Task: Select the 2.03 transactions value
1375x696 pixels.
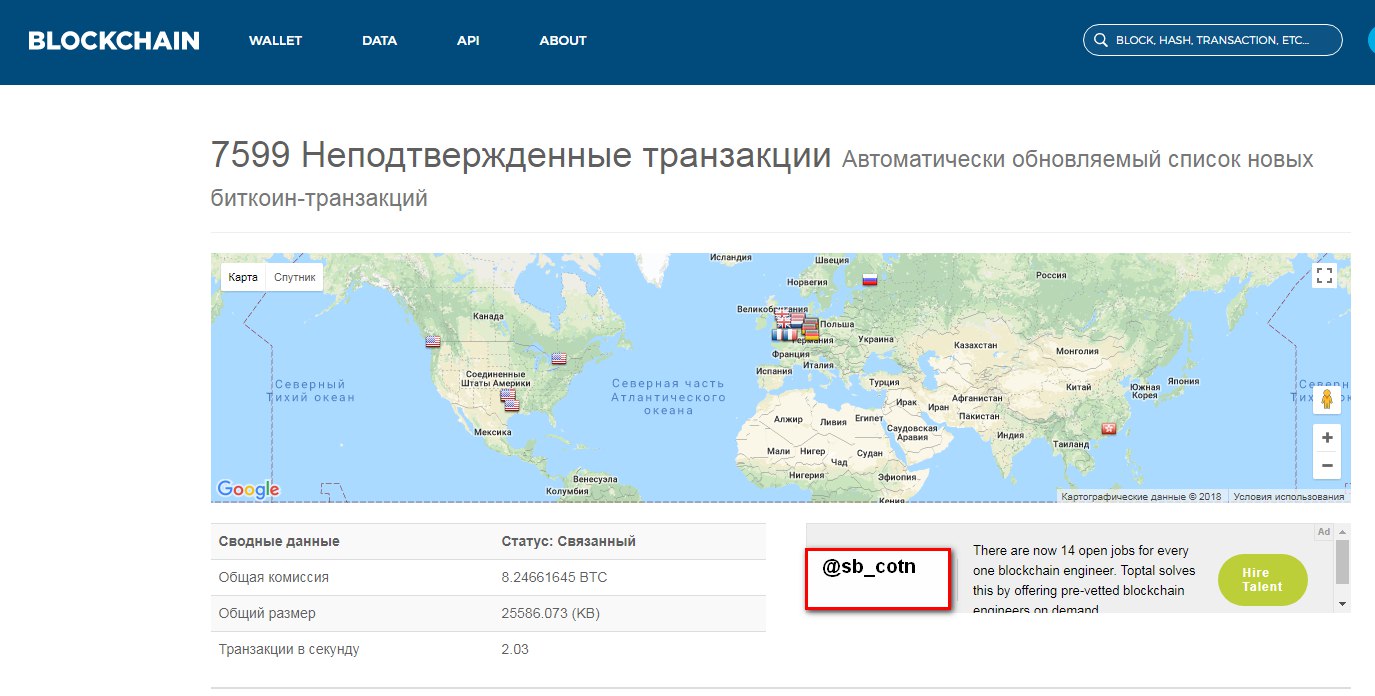Action: (x=515, y=649)
